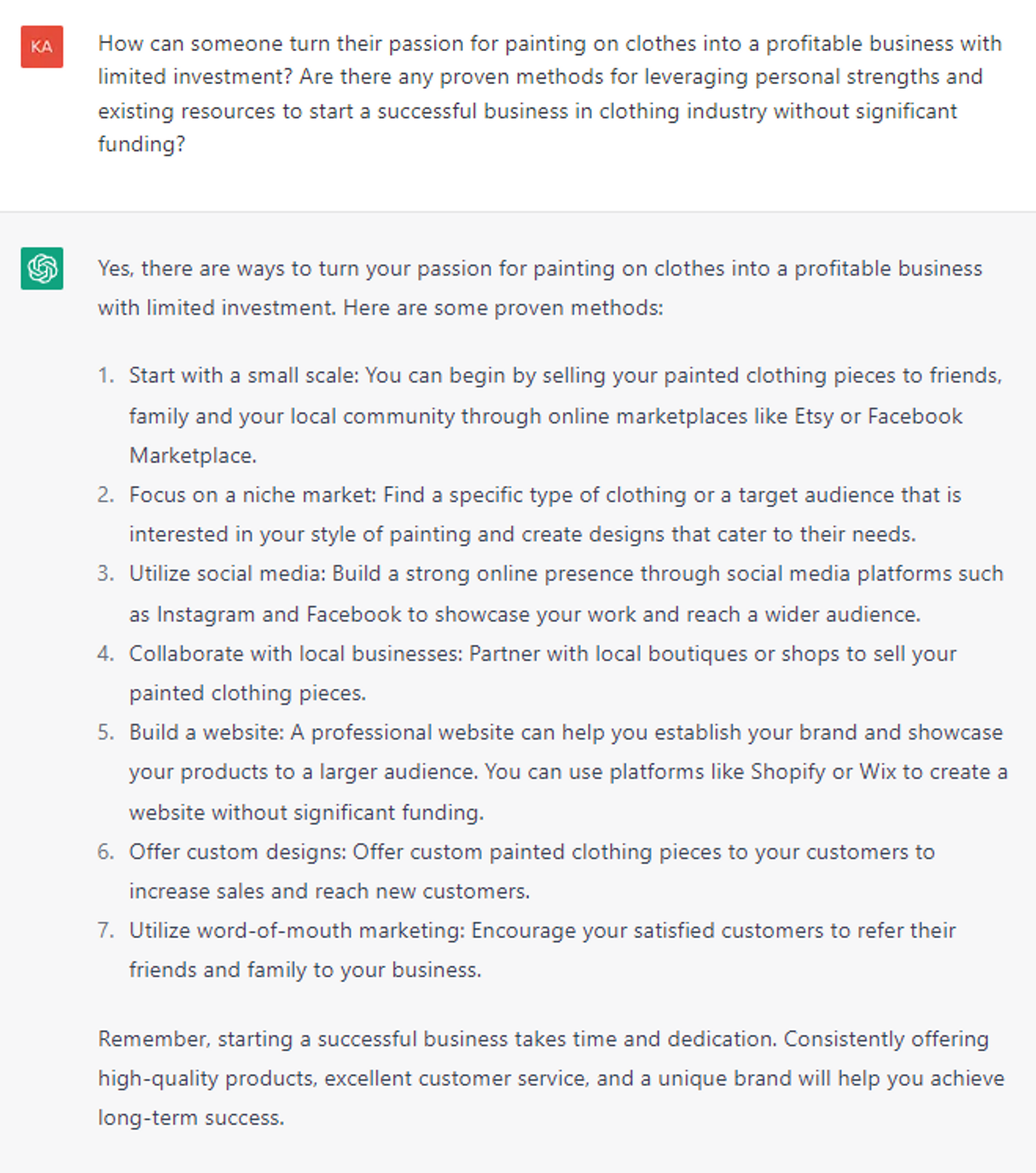1036x1173 pixels.
Task: Click the word "Etsy" in the response
Action: pos(813,416)
